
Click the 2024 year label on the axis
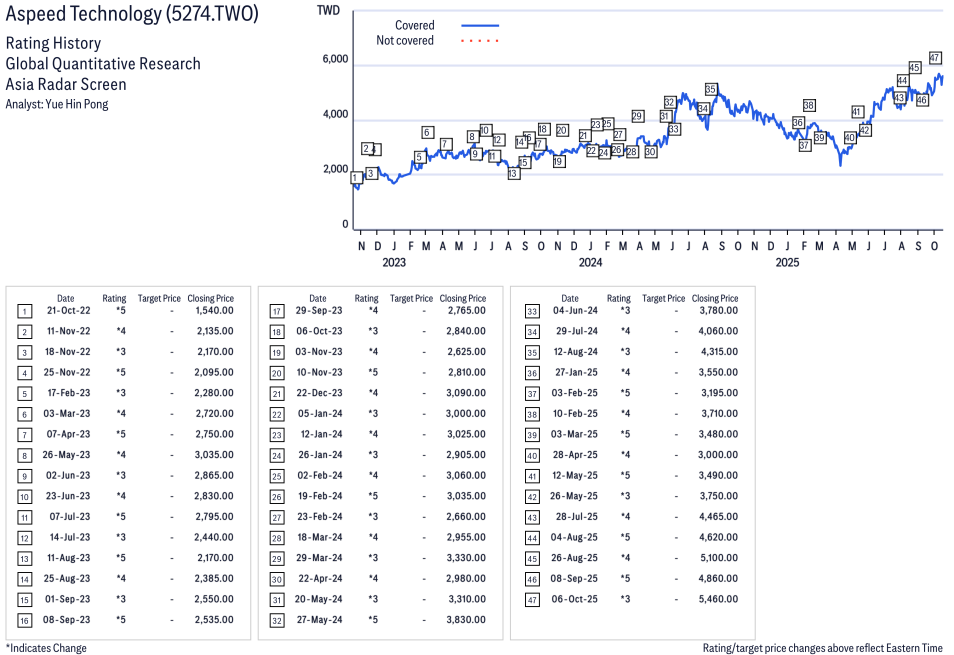coord(590,263)
